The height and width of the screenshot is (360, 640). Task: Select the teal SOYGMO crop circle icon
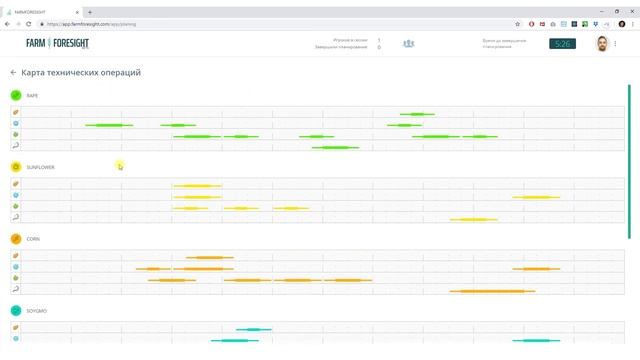click(x=16, y=311)
